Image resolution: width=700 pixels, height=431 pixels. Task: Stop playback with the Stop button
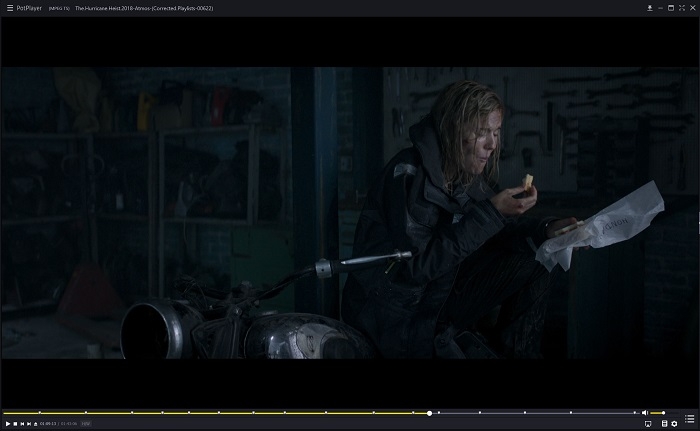[x=15, y=423]
